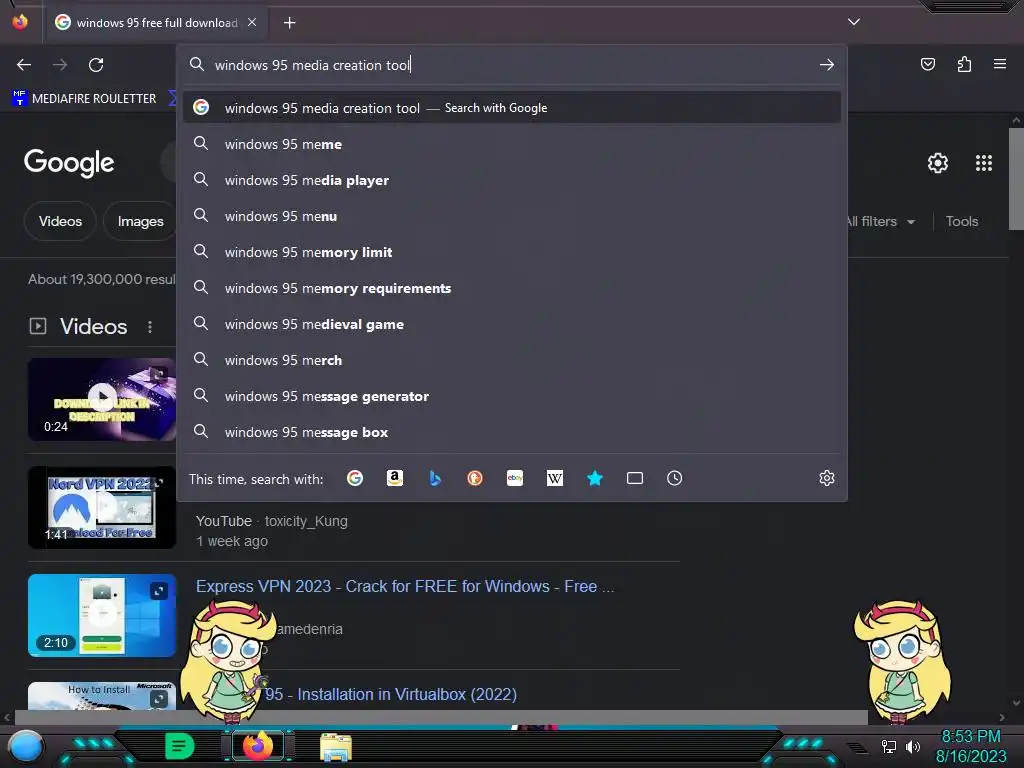The height and width of the screenshot is (768, 1024).
Task: Search this time with Amazon icon
Action: 394,478
